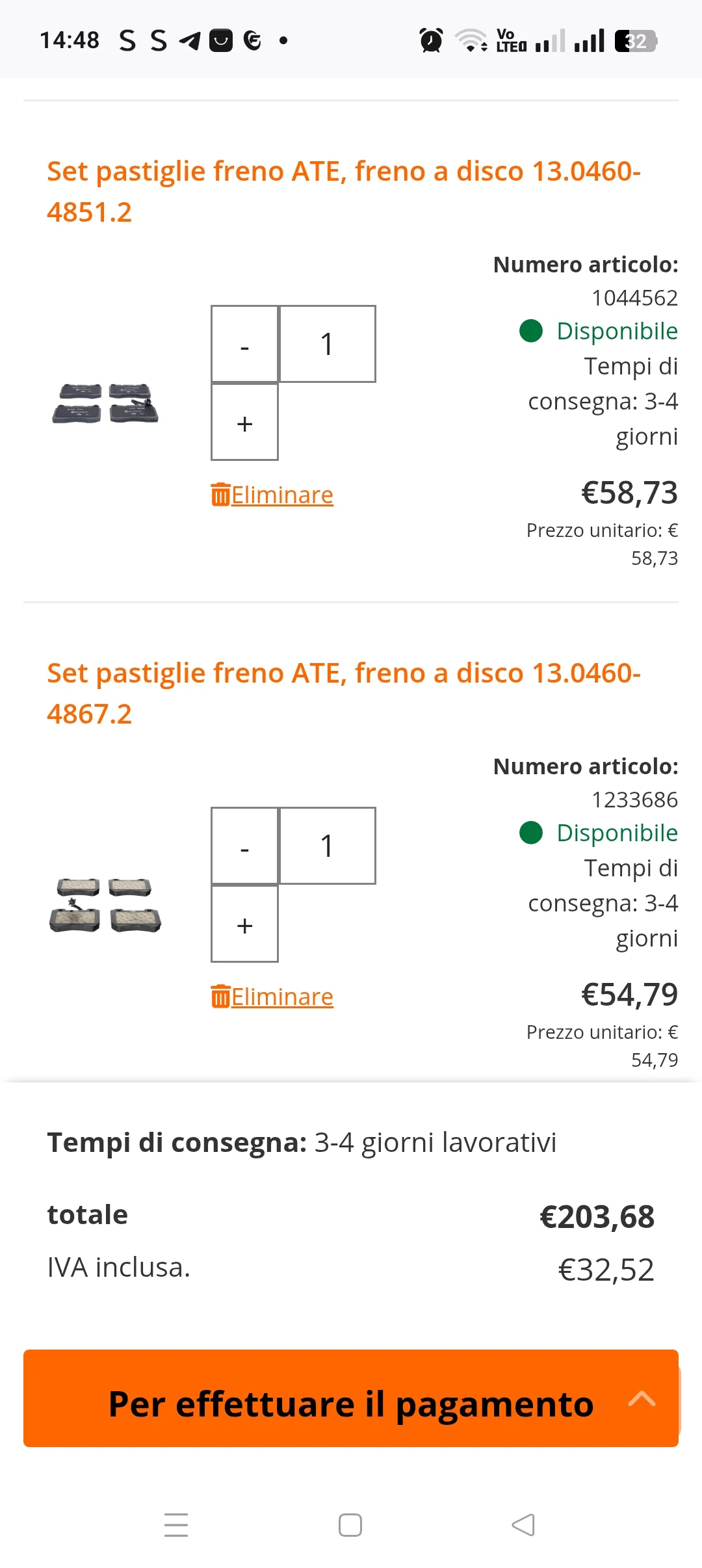Image resolution: width=702 pixels, height=1568 pixels.
Task: Select quantity field of first brake pad set
Action: (327, 345)
